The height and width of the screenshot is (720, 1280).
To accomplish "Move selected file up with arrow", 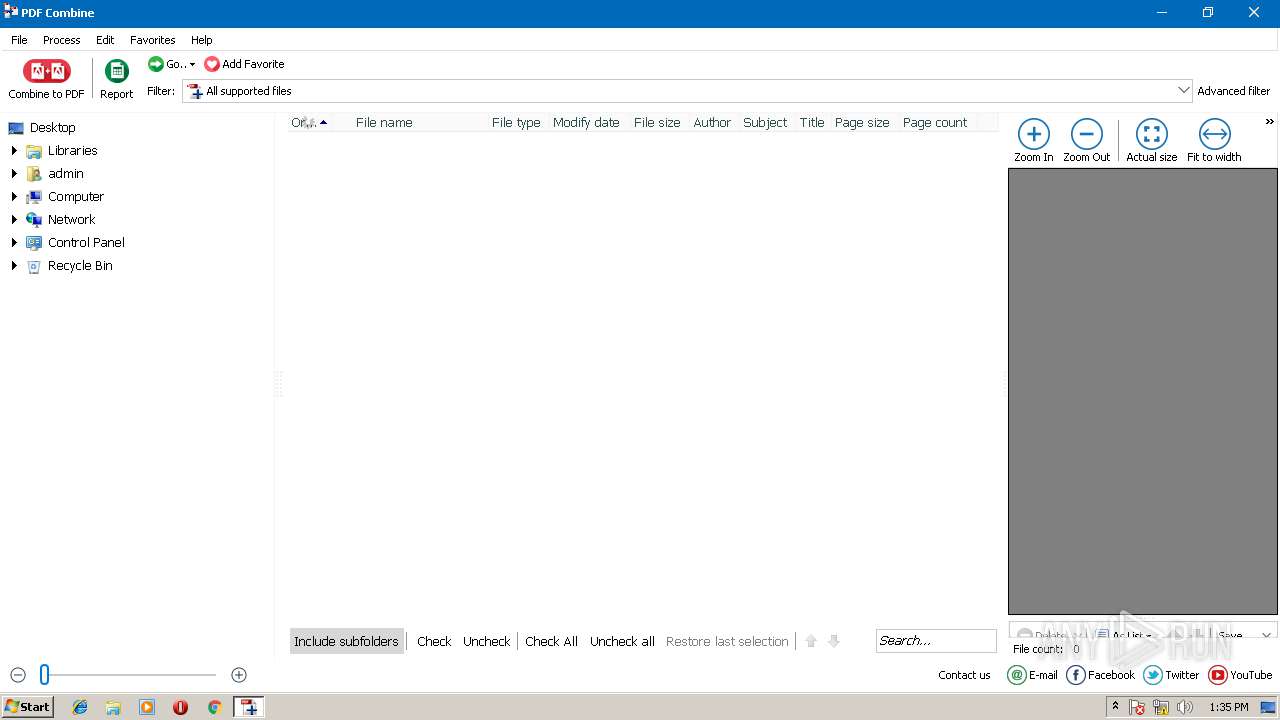I will 811,641.
